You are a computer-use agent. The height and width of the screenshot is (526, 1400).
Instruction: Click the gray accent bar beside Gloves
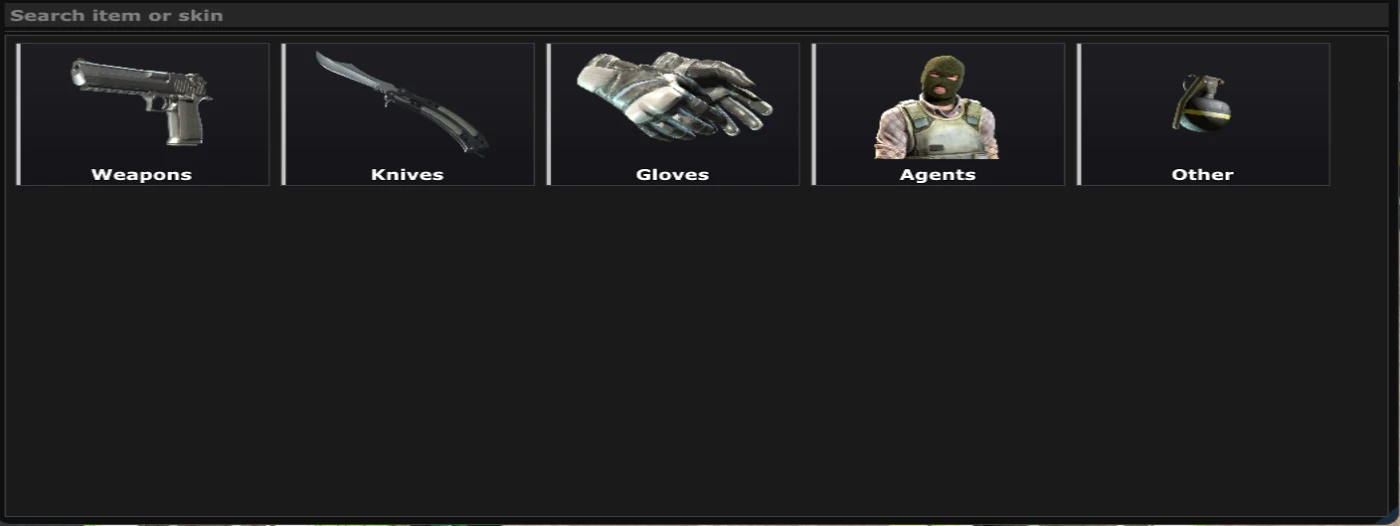[x=548, y=114]
